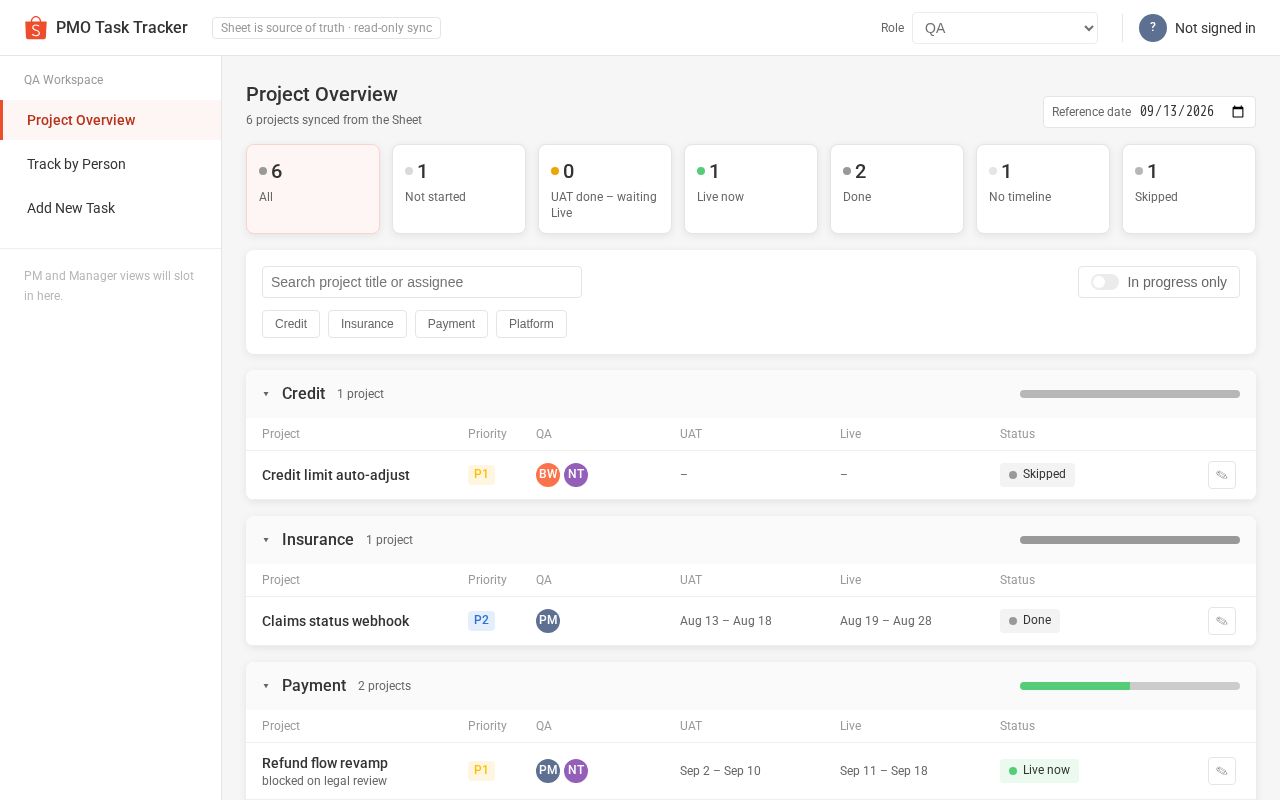Click the 'blocked on legal review' note
The width and height of the screenshot is (1280, 800).
[324, 781]
